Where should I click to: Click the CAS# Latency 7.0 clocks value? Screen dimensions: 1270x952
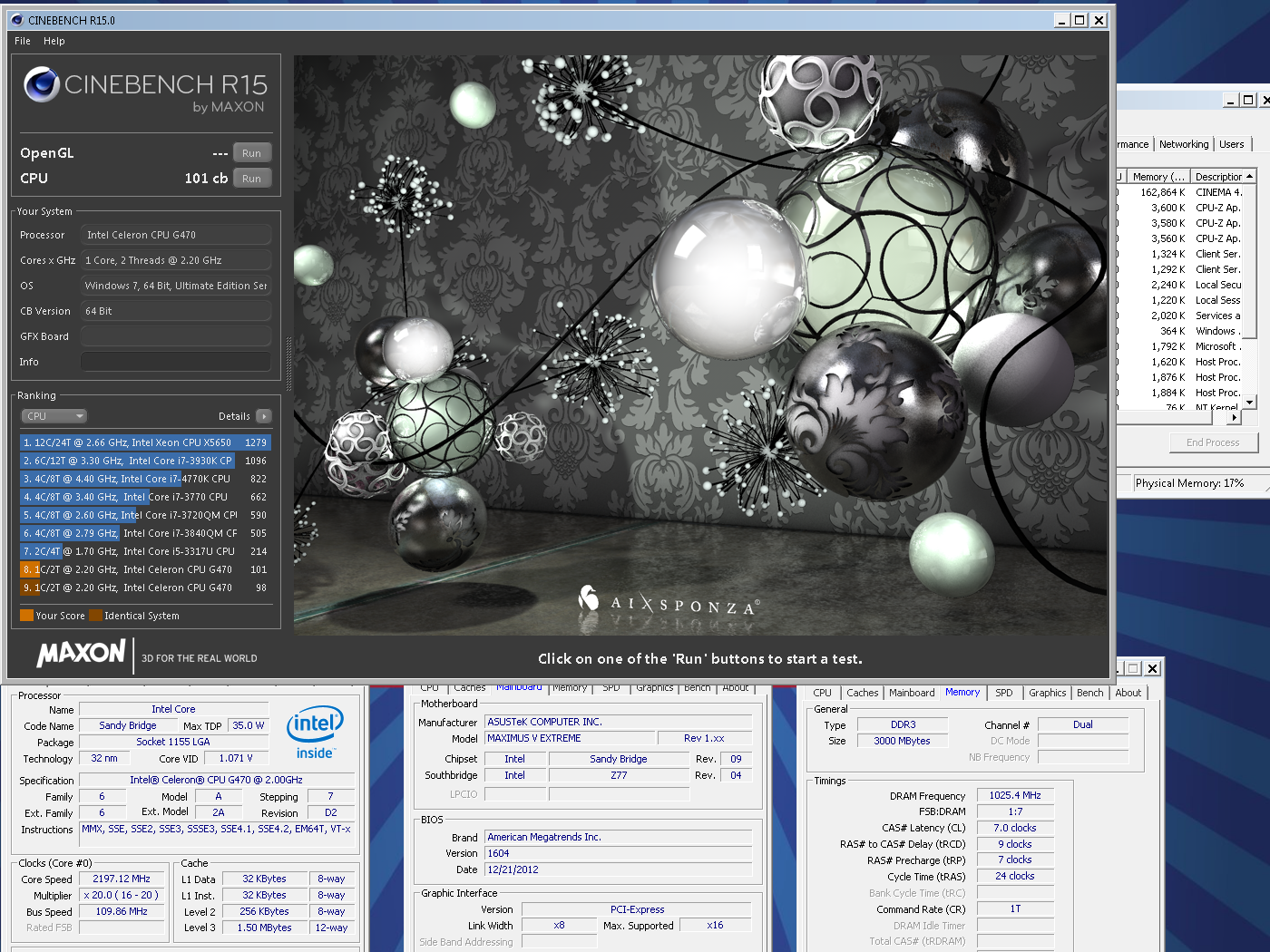(1015, 828)
